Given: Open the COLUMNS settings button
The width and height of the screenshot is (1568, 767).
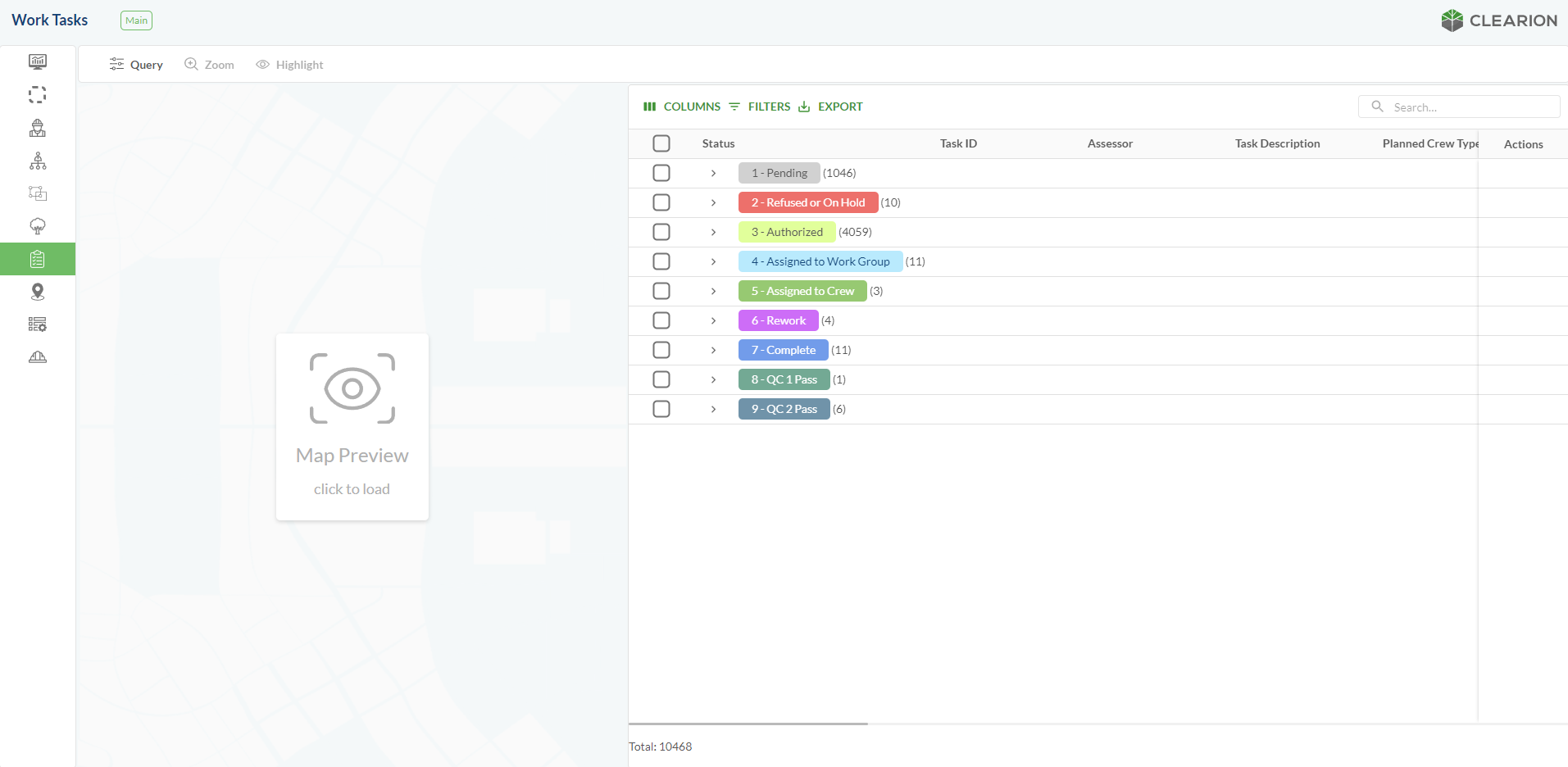Looking at the screenshot, I should tap(682, 107).
